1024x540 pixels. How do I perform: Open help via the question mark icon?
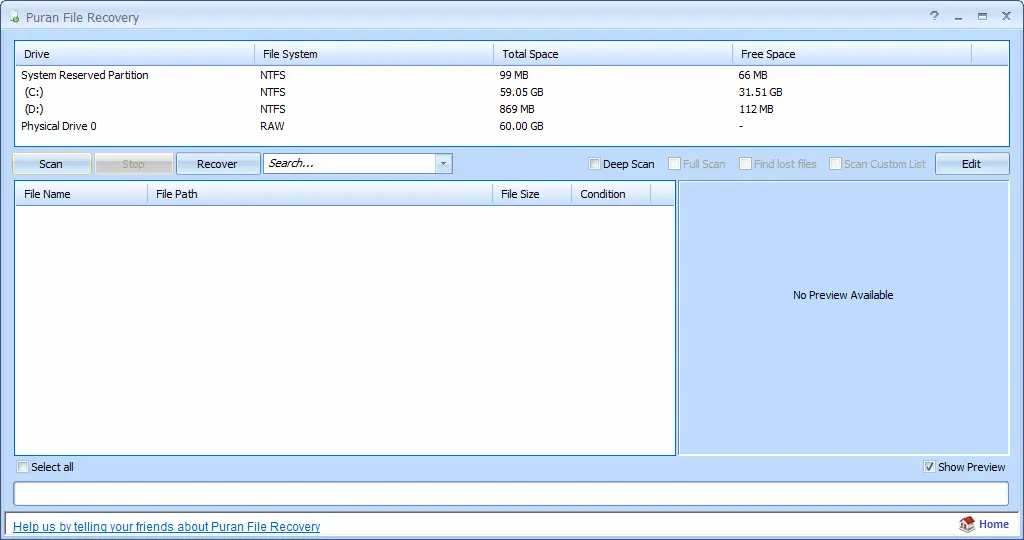[935, 16]
